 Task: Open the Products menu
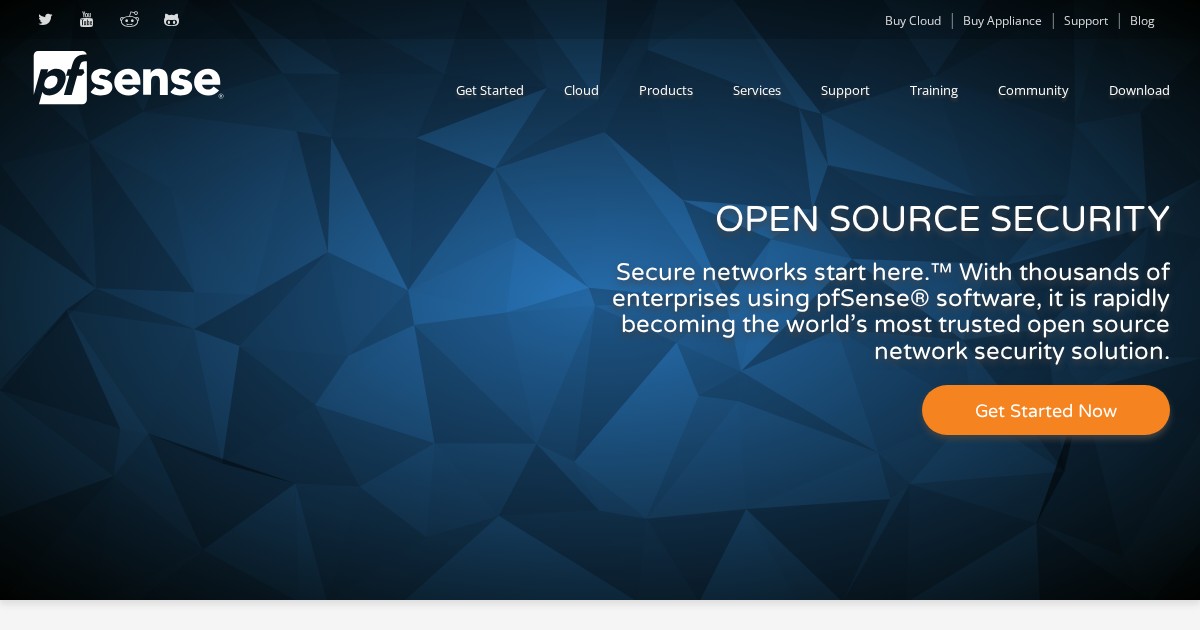pyautogui.click(x=666, y=91)
